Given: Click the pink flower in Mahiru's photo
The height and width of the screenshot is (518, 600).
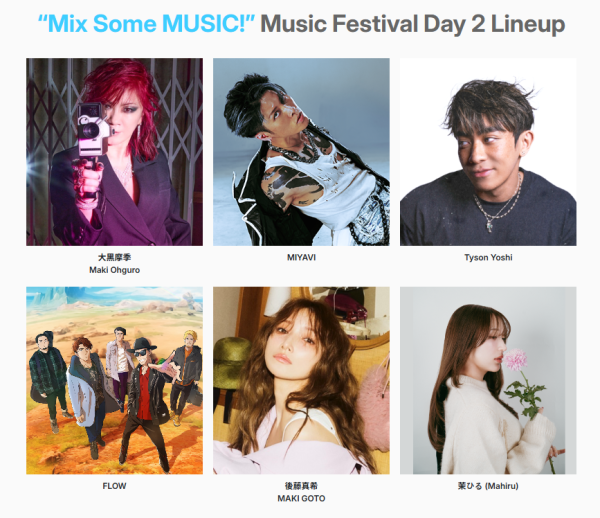Looking at the screenshot, I should [514, 360].
